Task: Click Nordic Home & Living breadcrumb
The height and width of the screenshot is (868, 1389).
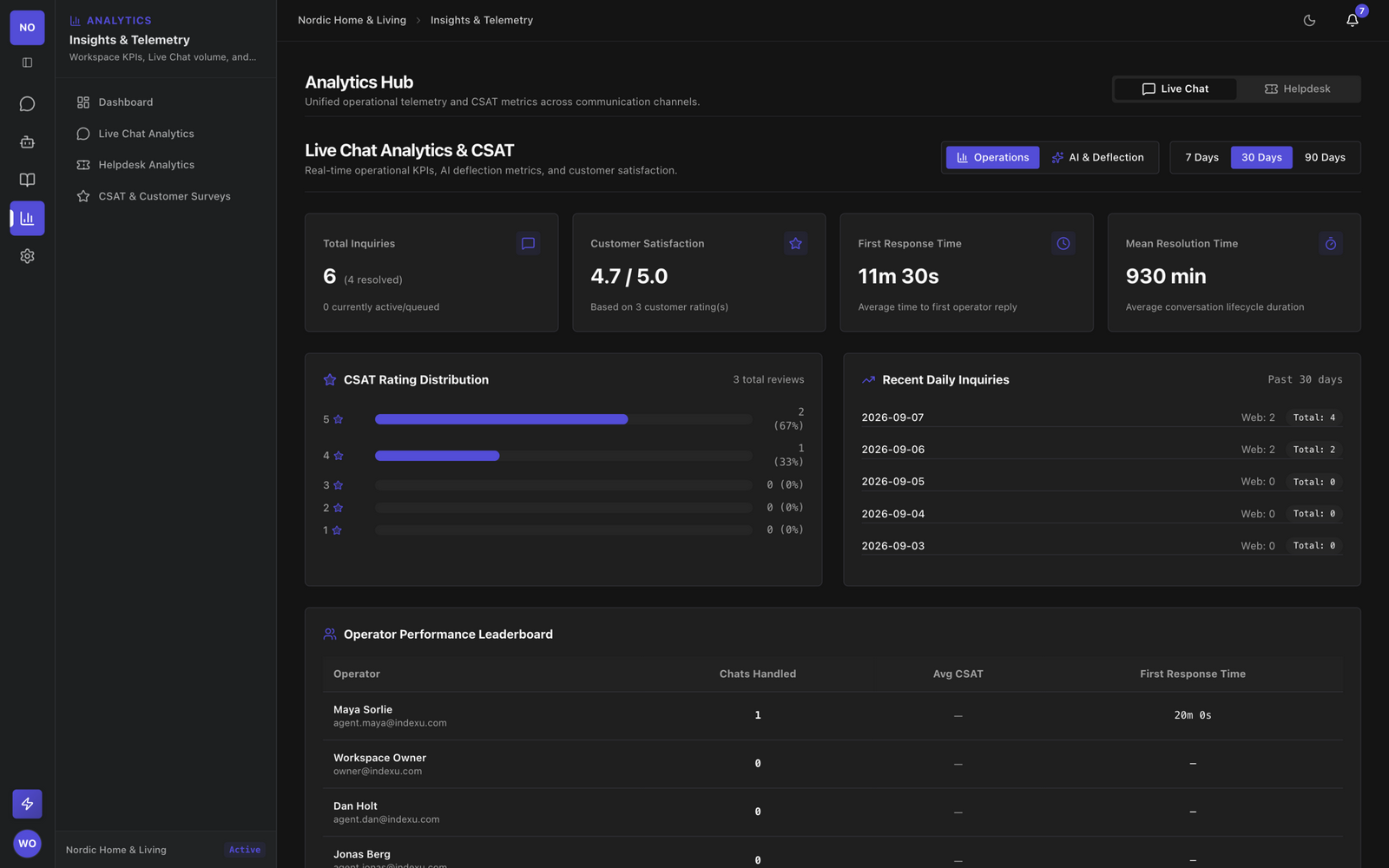Action: tap(352, 20)
